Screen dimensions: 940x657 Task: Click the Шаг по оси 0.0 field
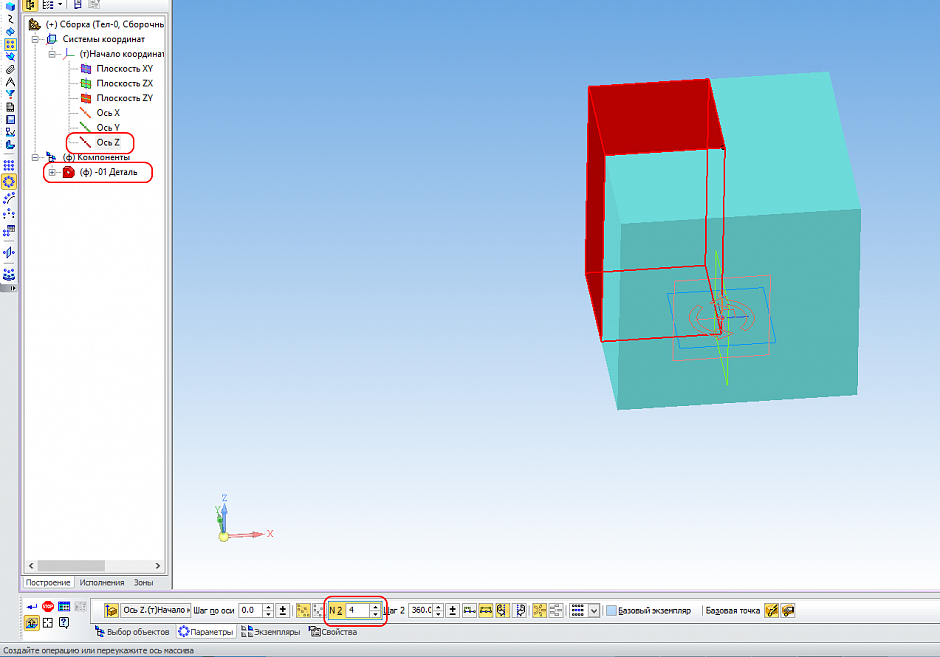click(x=251, y=610)
